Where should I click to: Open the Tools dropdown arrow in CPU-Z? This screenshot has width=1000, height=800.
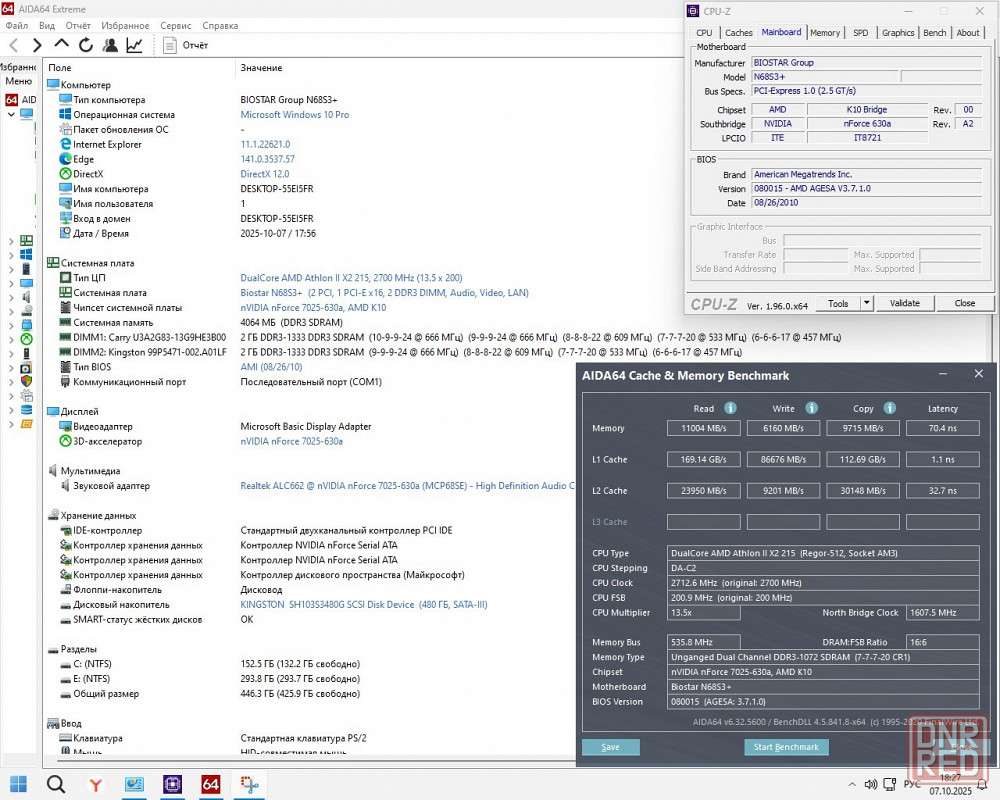click(x=866, y=303)
